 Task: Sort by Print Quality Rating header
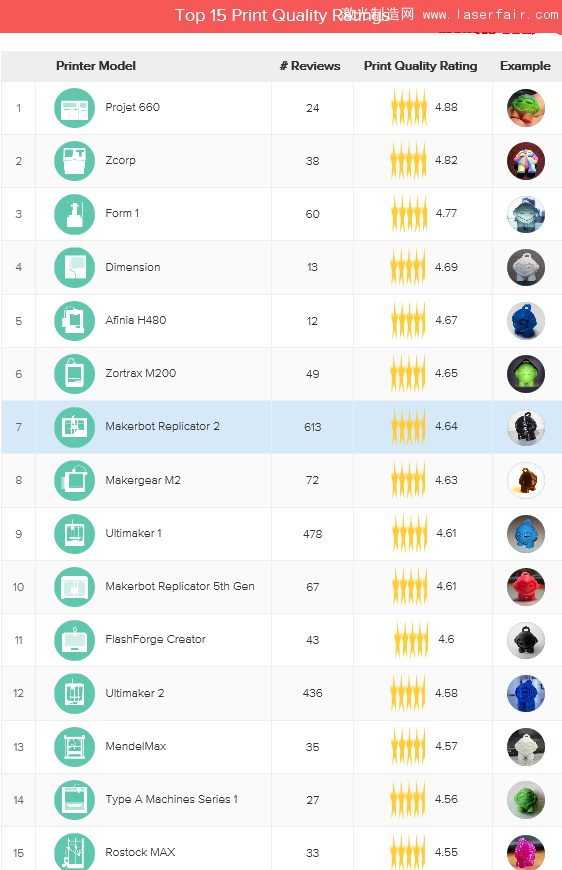tap(421, 66)
